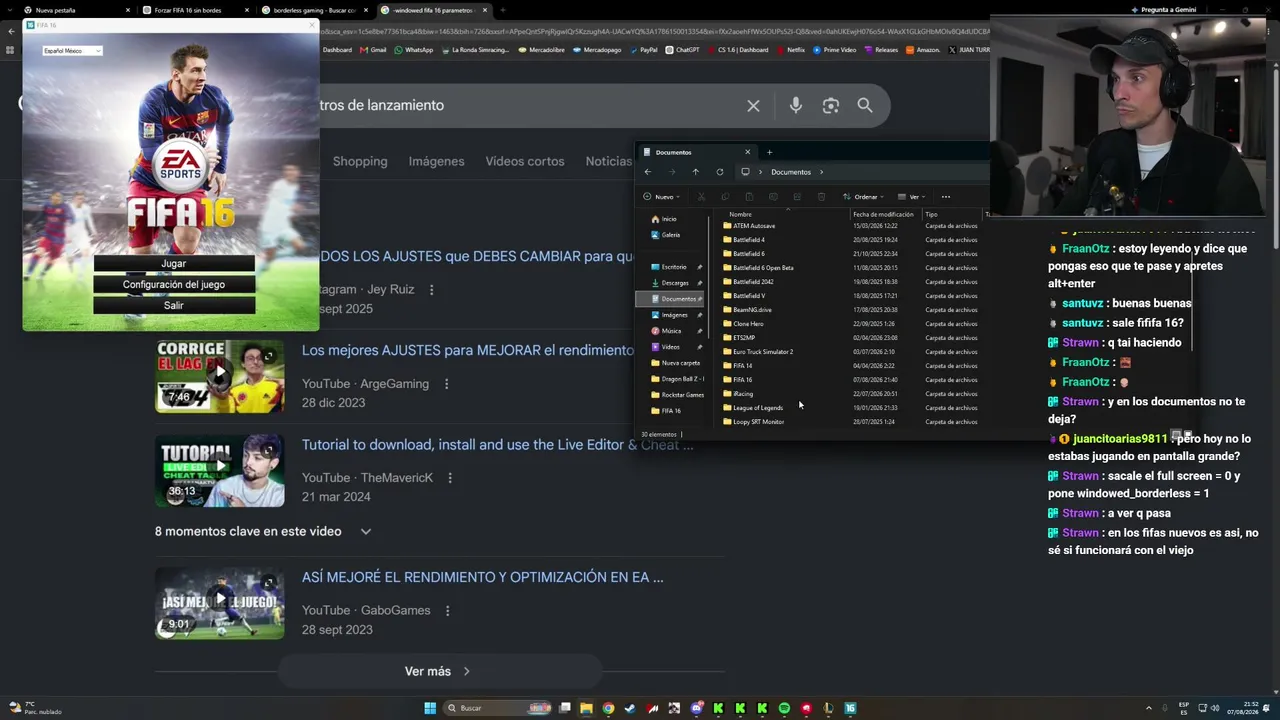Open options menu for ArgeGaming result
The height and width of the screenshot is (720, 1280).
pos(446,384)
